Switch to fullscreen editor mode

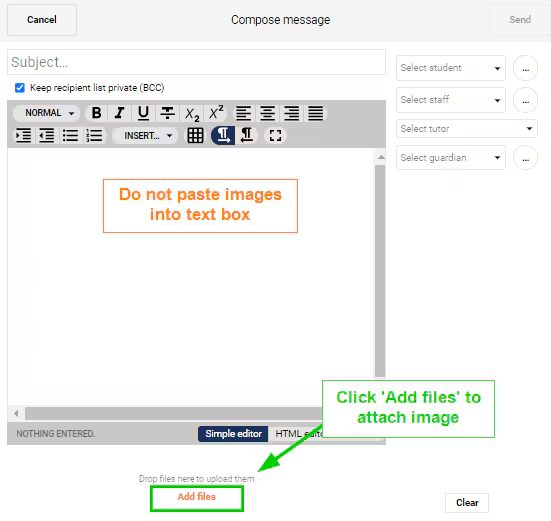point(275,136)
